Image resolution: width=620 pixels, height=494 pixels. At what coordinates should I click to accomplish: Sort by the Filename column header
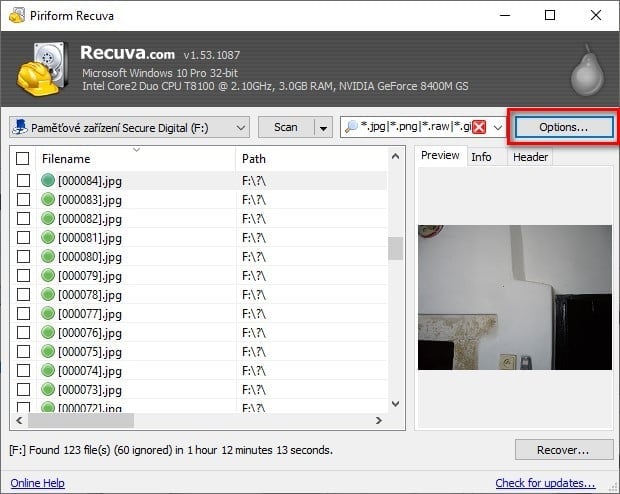pyautogui.click(x=136, y=159)
